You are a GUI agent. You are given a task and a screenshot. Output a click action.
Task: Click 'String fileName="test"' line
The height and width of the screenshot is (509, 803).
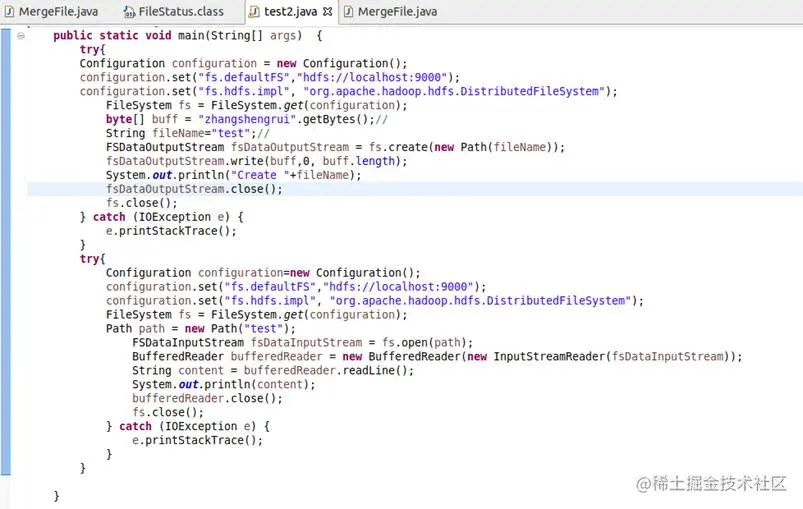[x=187, y=133]
